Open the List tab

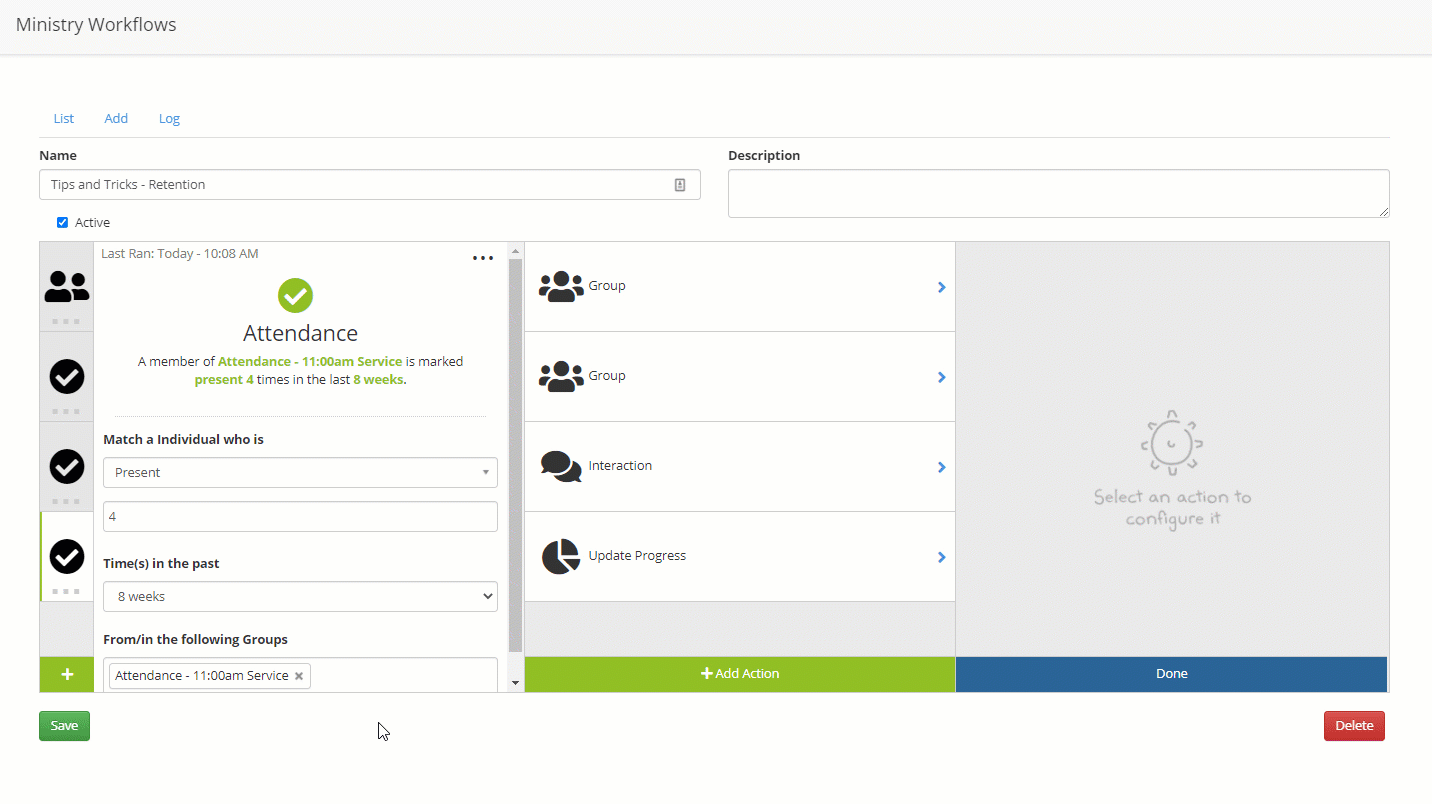(64, 119)
